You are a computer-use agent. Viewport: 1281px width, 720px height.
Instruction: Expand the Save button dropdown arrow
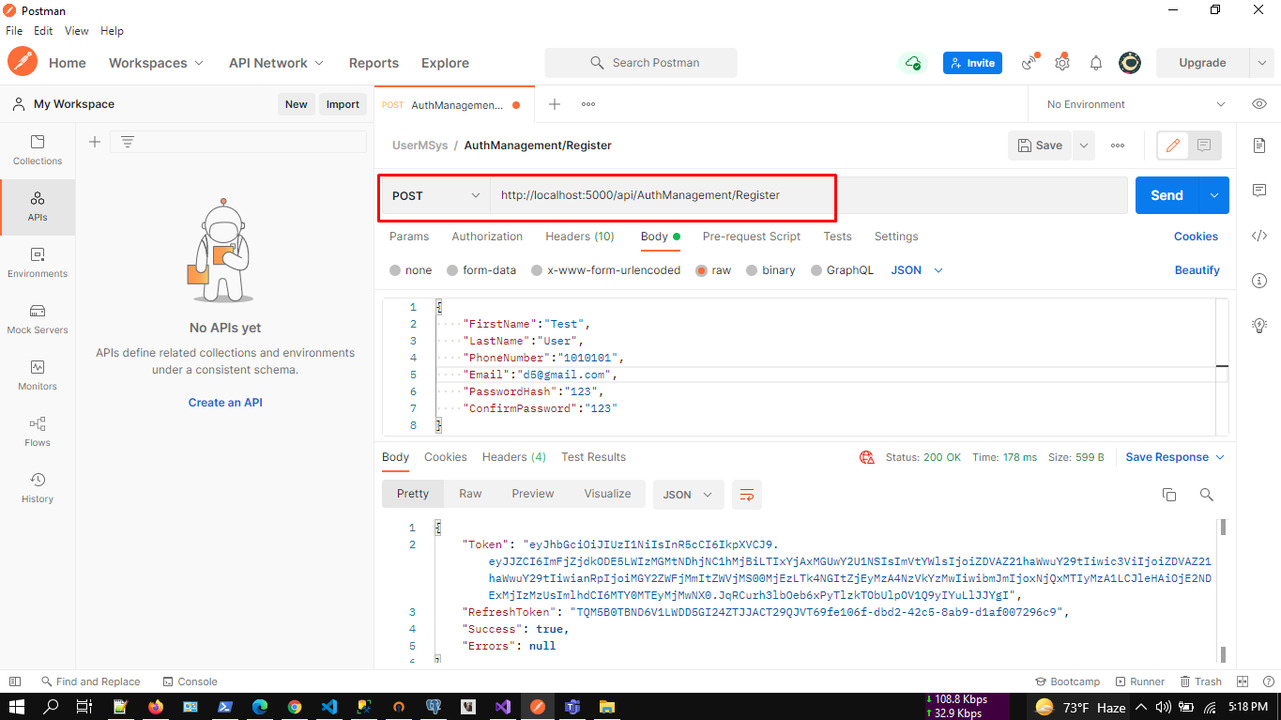click(x=1083, y=145)
